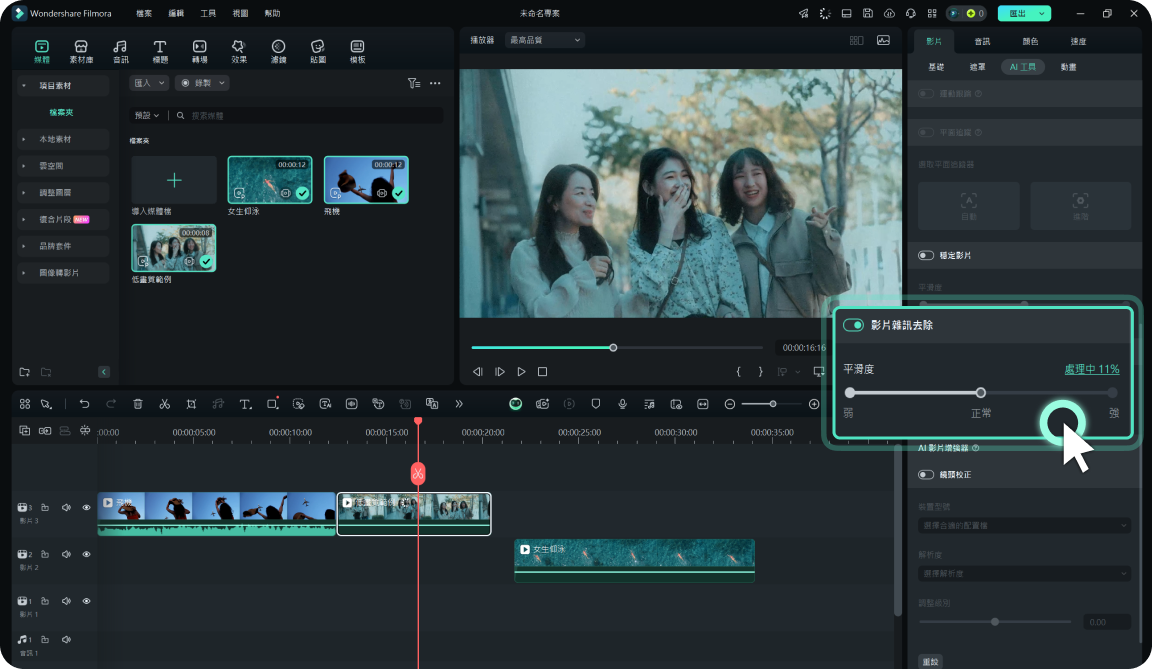Screen dimensions: 1152x669
Task: Switch to the 顏色 properties tab
Action: pos(1030,41)
